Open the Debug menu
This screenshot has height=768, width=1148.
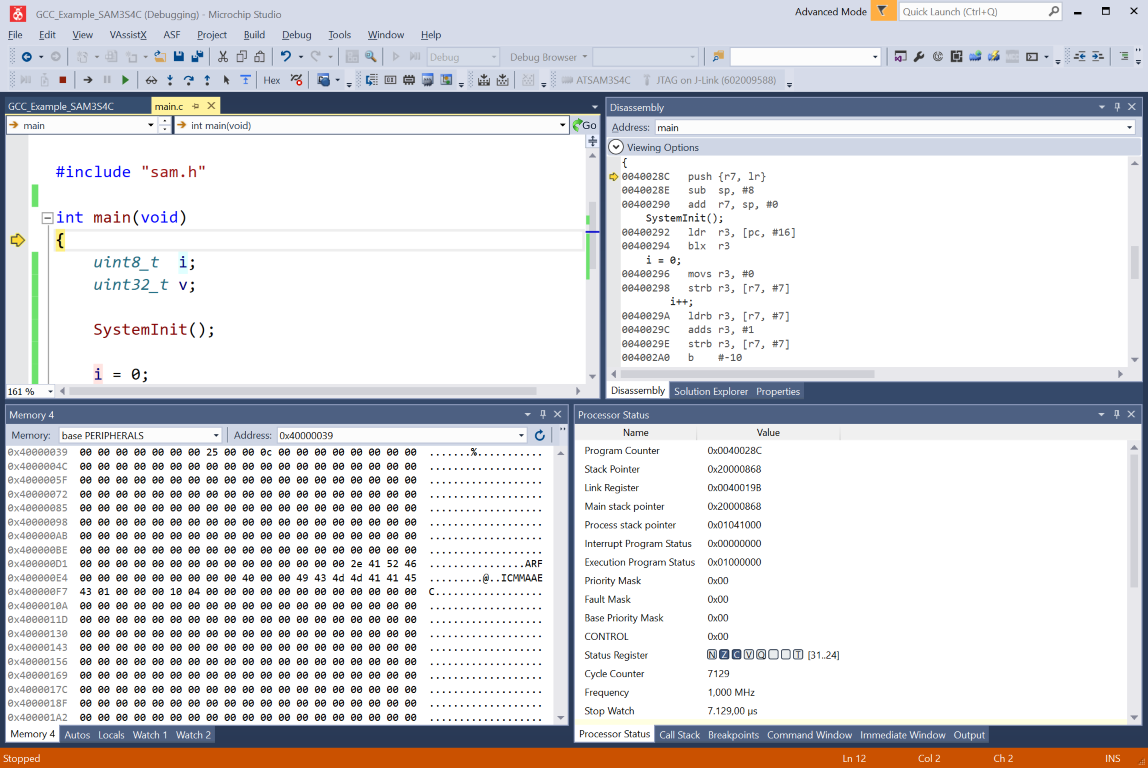[x=297, y=34]
